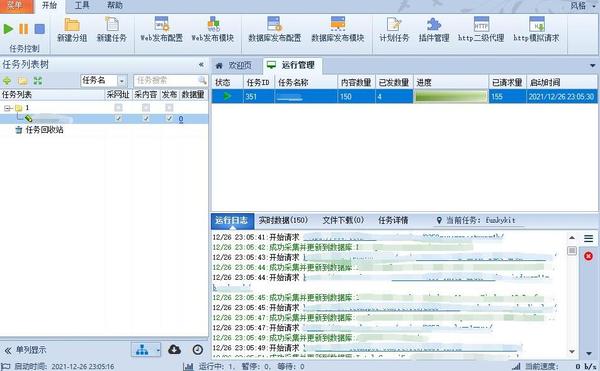Screen dimensions: 600x371
Task: Open 计划任务 scheduler
Action: (x=394, y=30)
